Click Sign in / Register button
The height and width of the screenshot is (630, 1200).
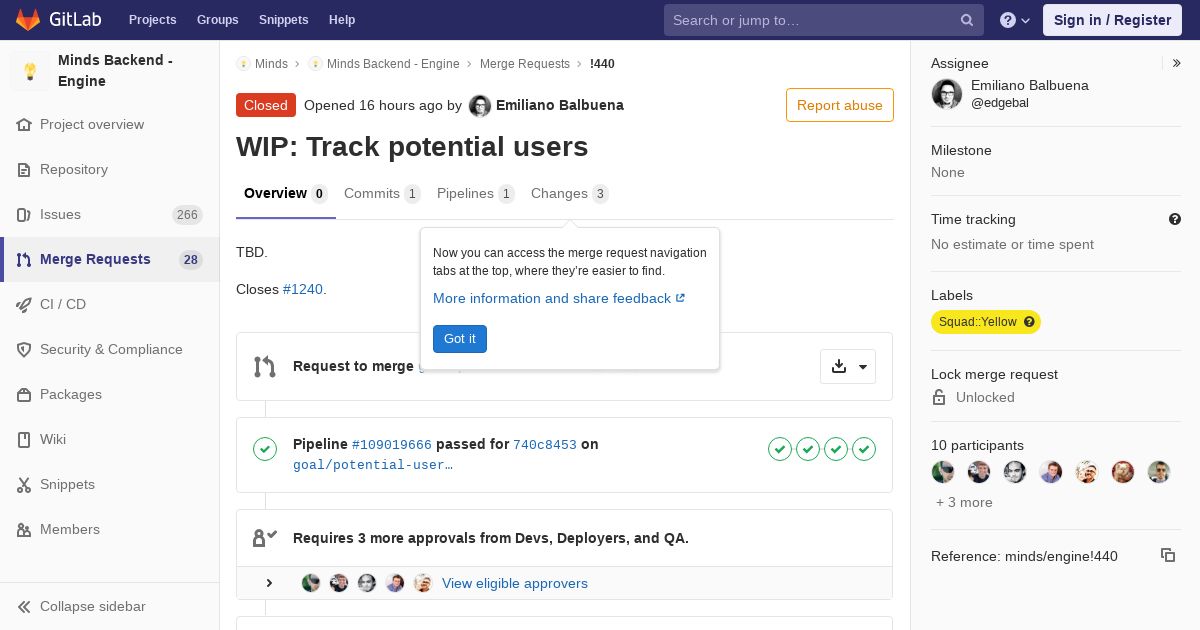pyautogui.click(x=1112, y=20)
